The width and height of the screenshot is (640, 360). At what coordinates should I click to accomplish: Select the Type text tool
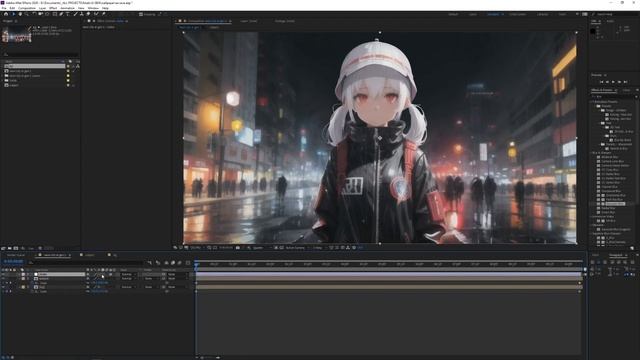pos(68,14)
